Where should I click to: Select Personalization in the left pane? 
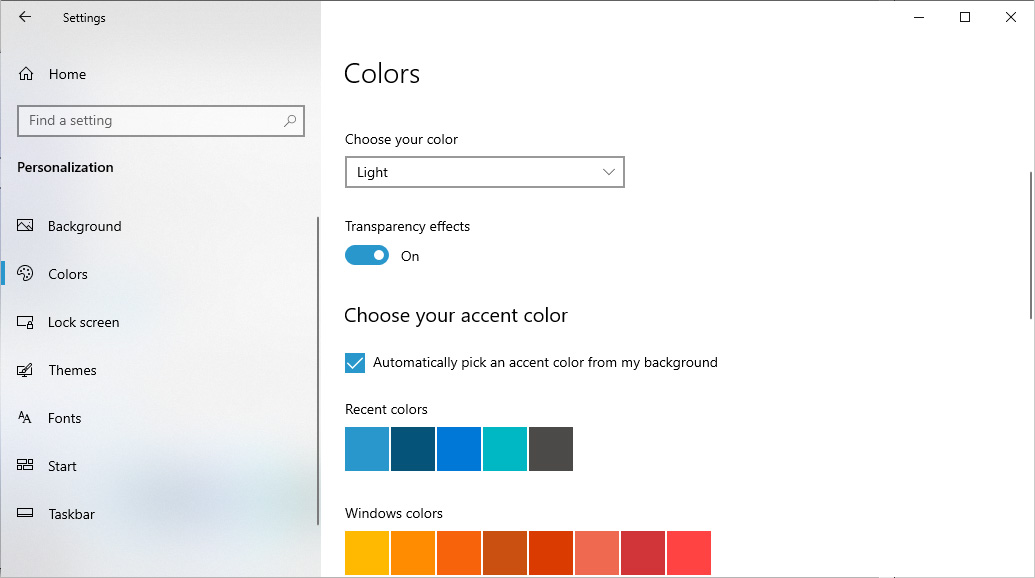pos(65,167)
